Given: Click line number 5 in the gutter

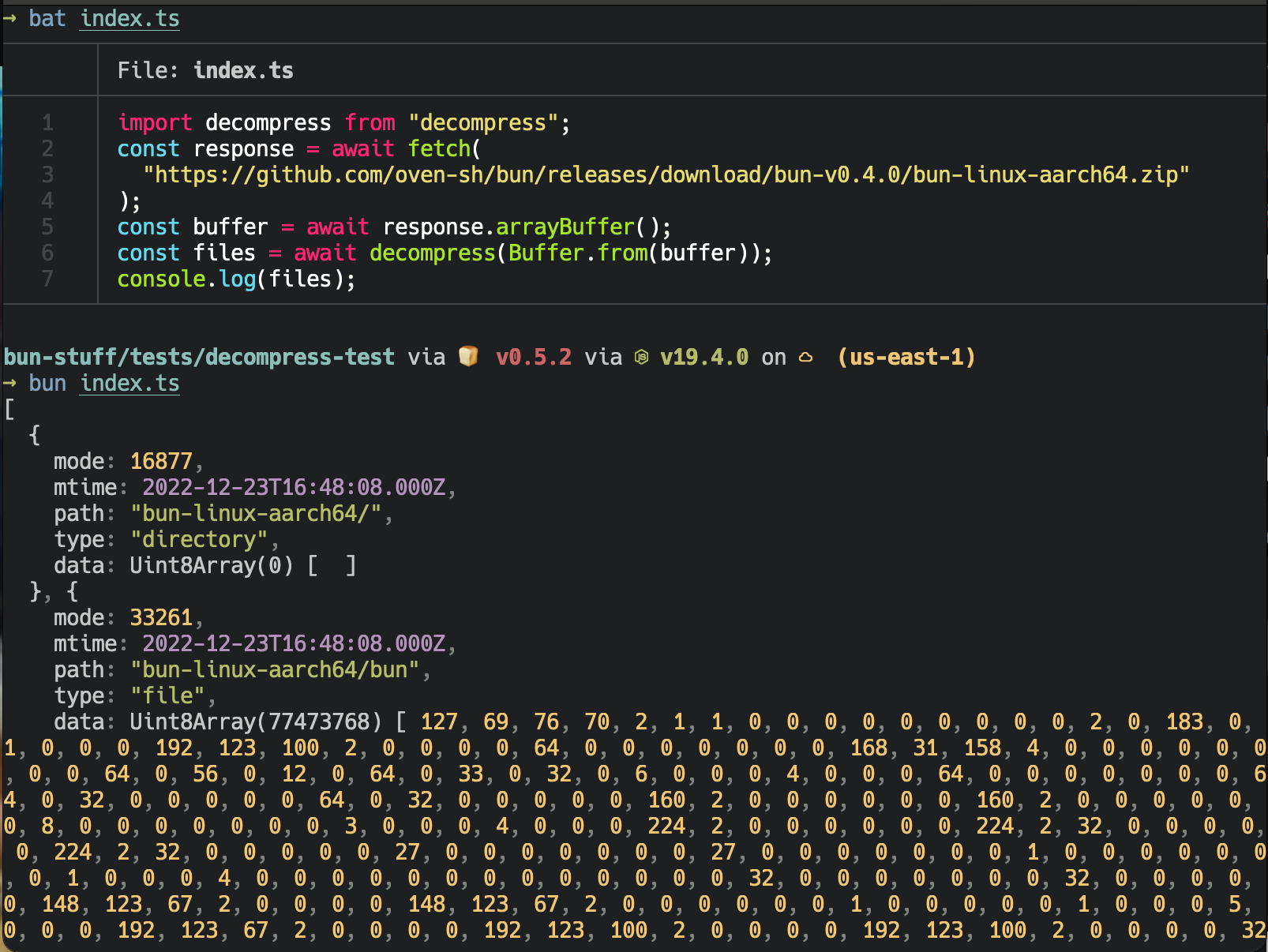Looking at the screenshot, I should pos(48,227).
